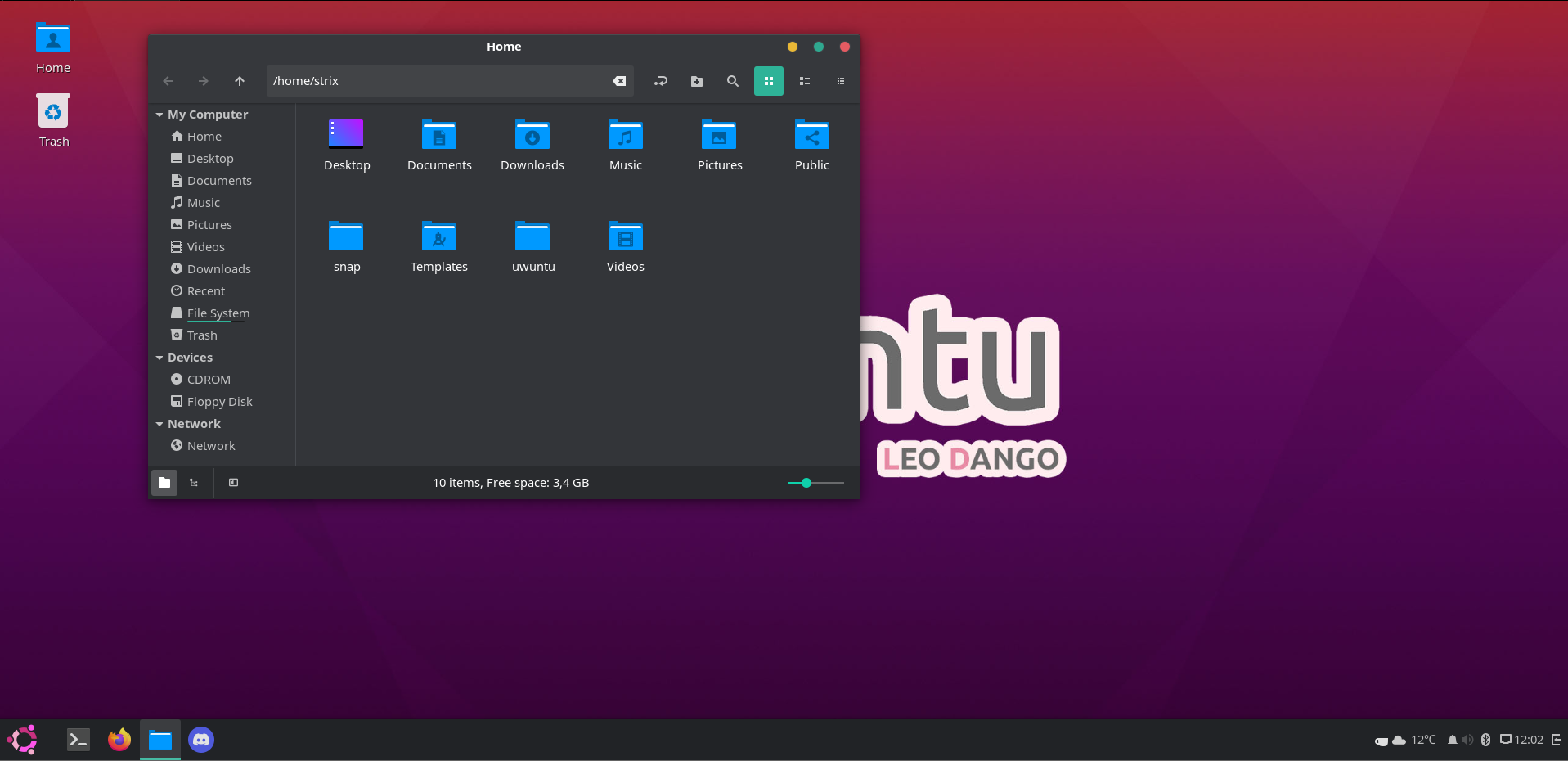Switch to list view
Image resolution: width=1568 pixels, height=761 pixels.
click(804, 81)
